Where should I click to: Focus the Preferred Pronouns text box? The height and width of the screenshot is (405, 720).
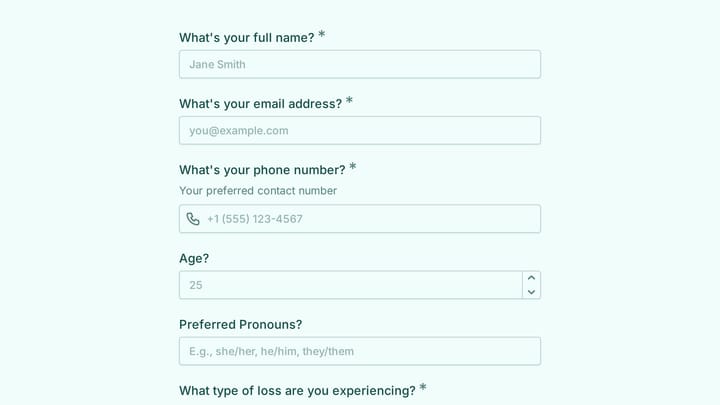point(360,351)
